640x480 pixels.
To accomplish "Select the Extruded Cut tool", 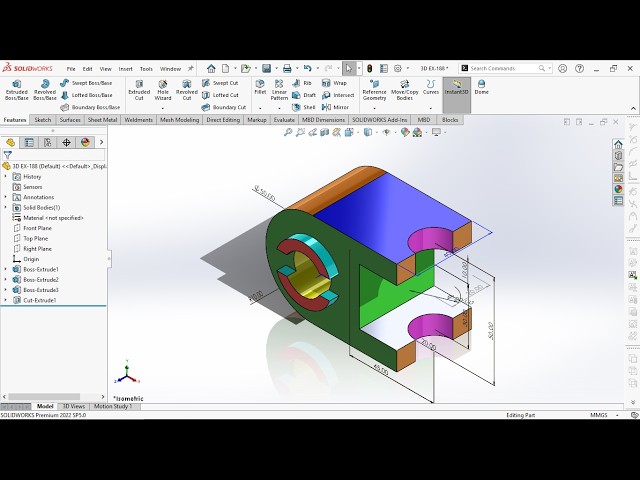I will [x=139, y=90].
